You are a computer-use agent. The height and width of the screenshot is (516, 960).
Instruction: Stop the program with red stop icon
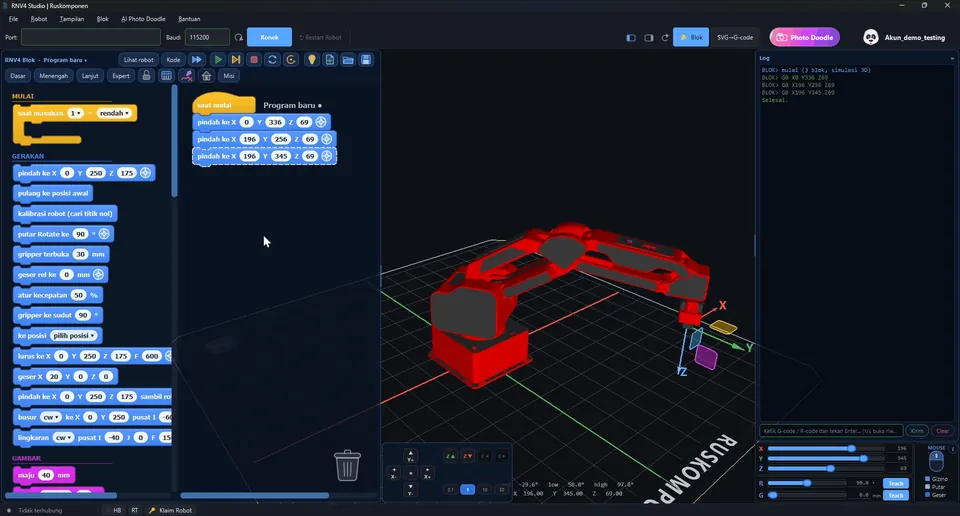point(254,59)
